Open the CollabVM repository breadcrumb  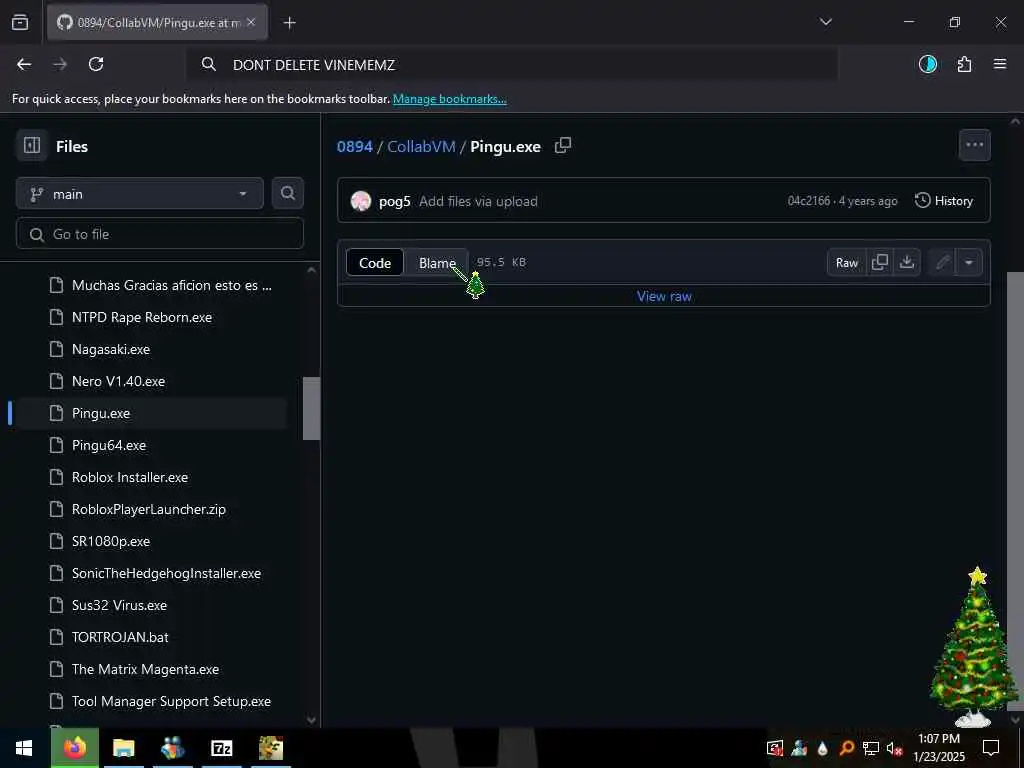421,146
